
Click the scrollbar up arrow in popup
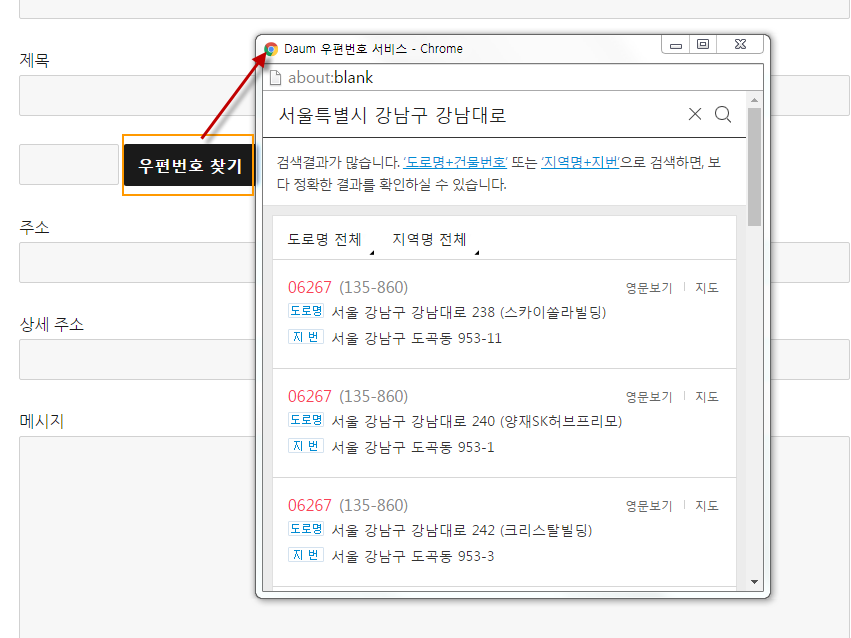(754, 100)
